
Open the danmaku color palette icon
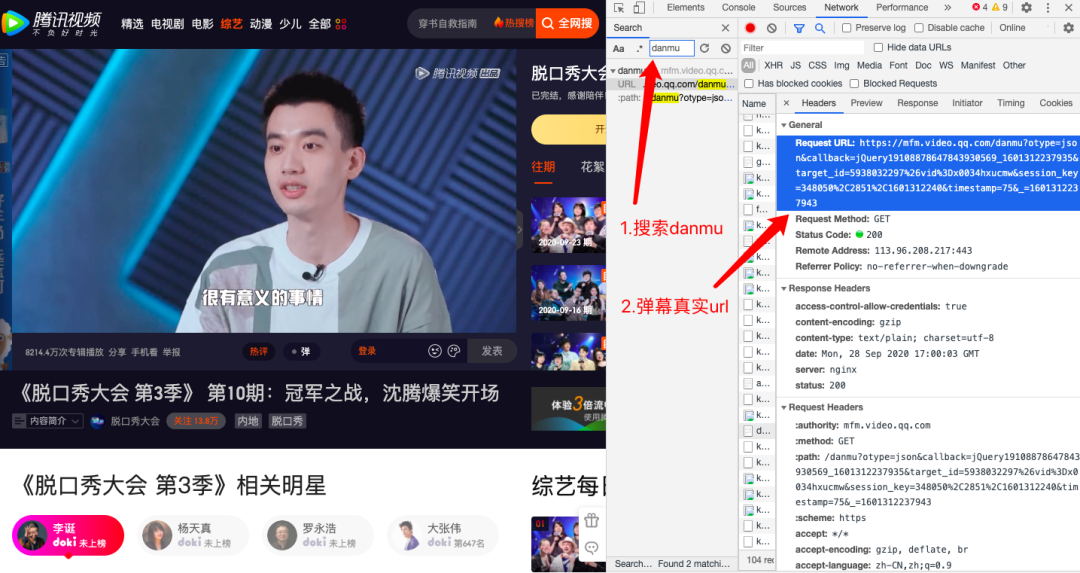(454, 351)
